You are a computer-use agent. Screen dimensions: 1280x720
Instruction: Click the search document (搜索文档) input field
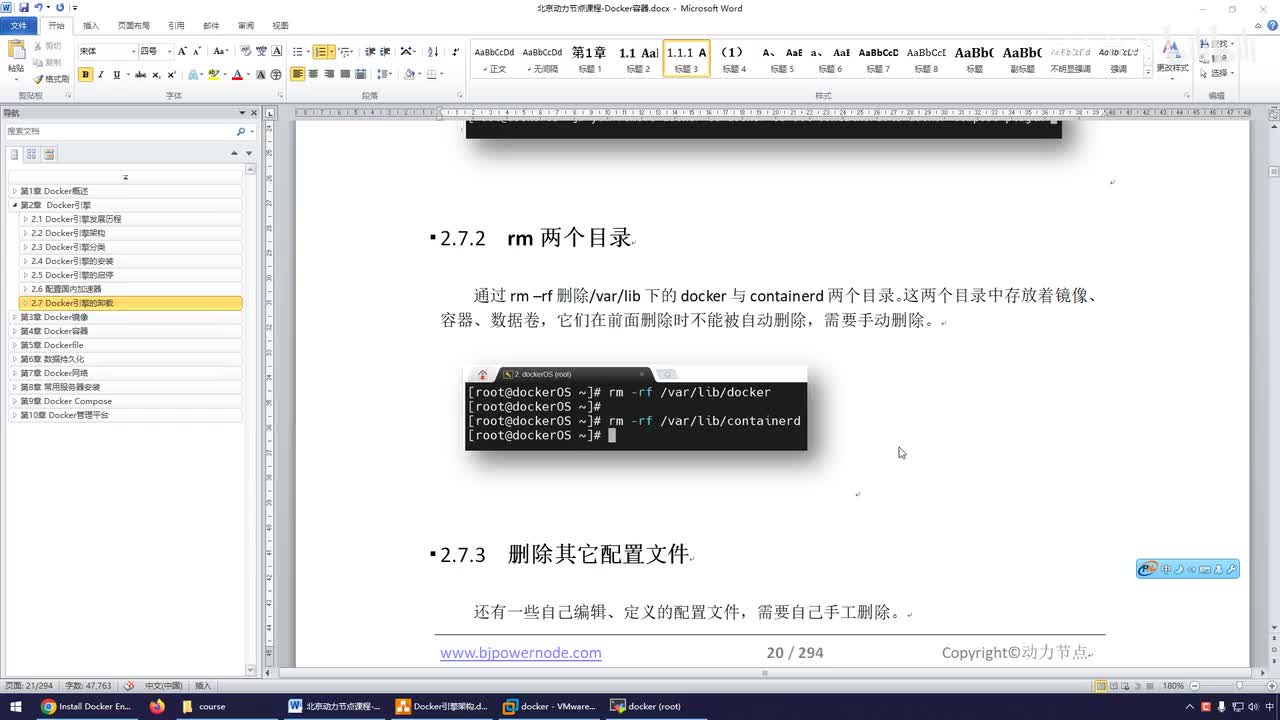coord(120,132)
